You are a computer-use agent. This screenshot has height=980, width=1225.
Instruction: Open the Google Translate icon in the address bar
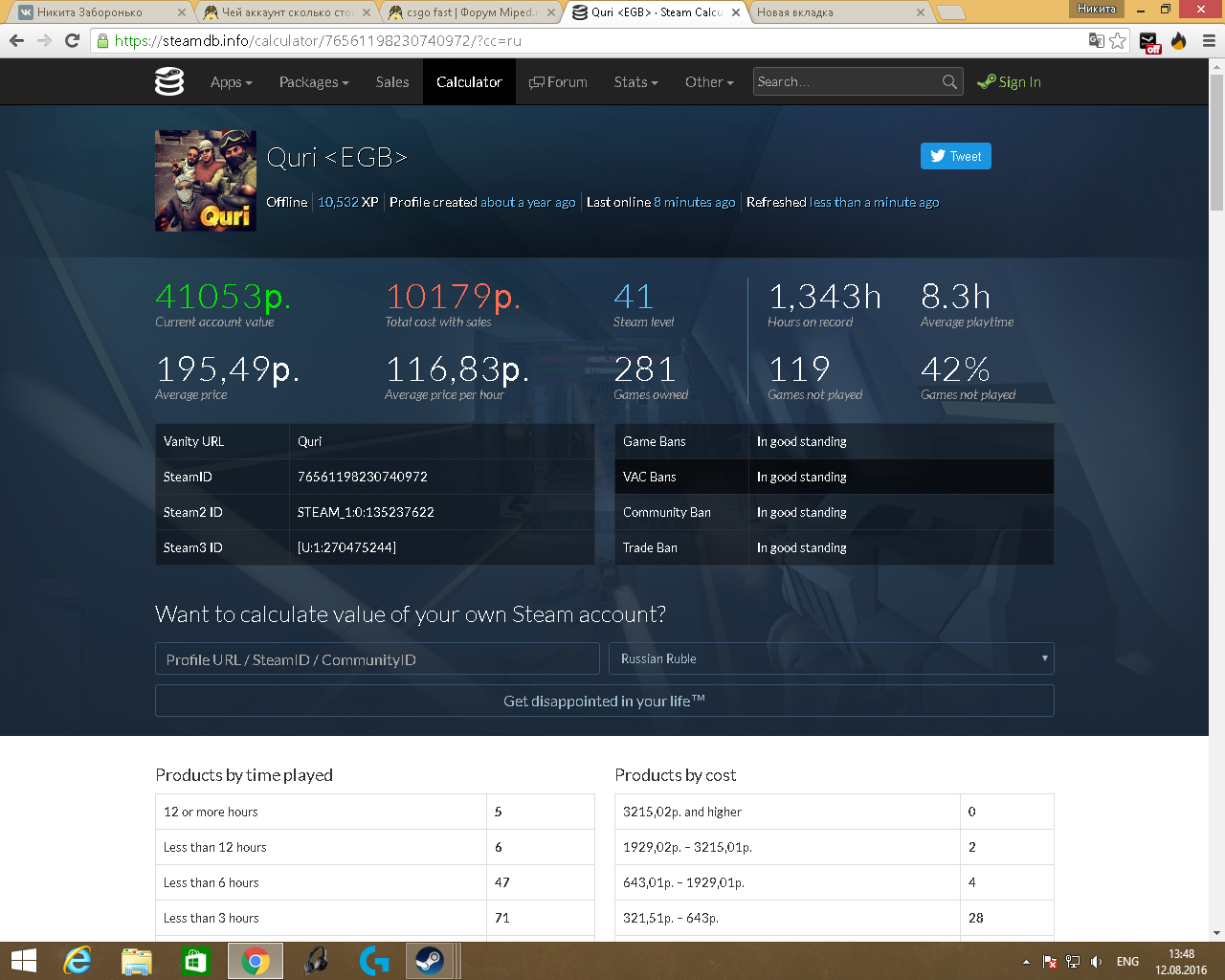coord(1097,41)
